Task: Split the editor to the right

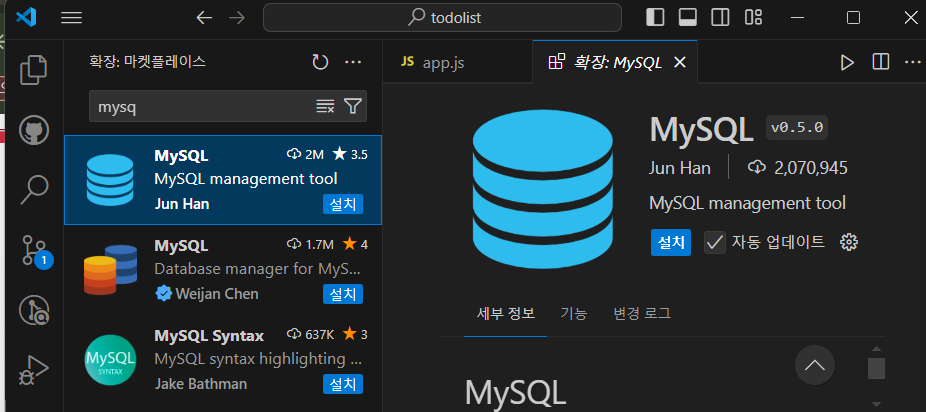Action: (x=881, y=62)
